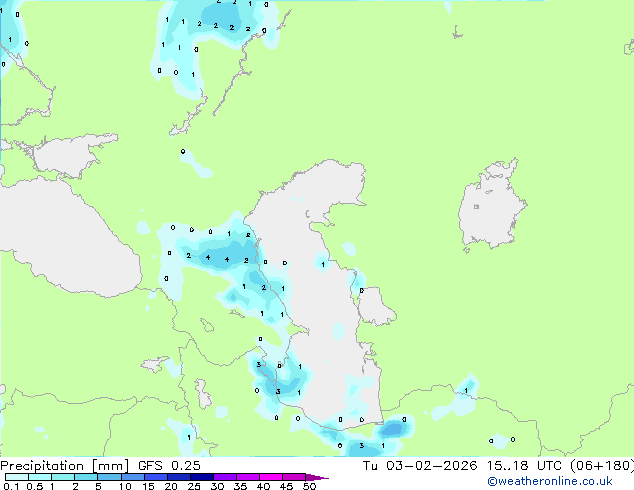Choose the 20 mm dark blue legend swatch
Image resolution: width=634 pixels, height=490 pixels.
click(180, 477)
